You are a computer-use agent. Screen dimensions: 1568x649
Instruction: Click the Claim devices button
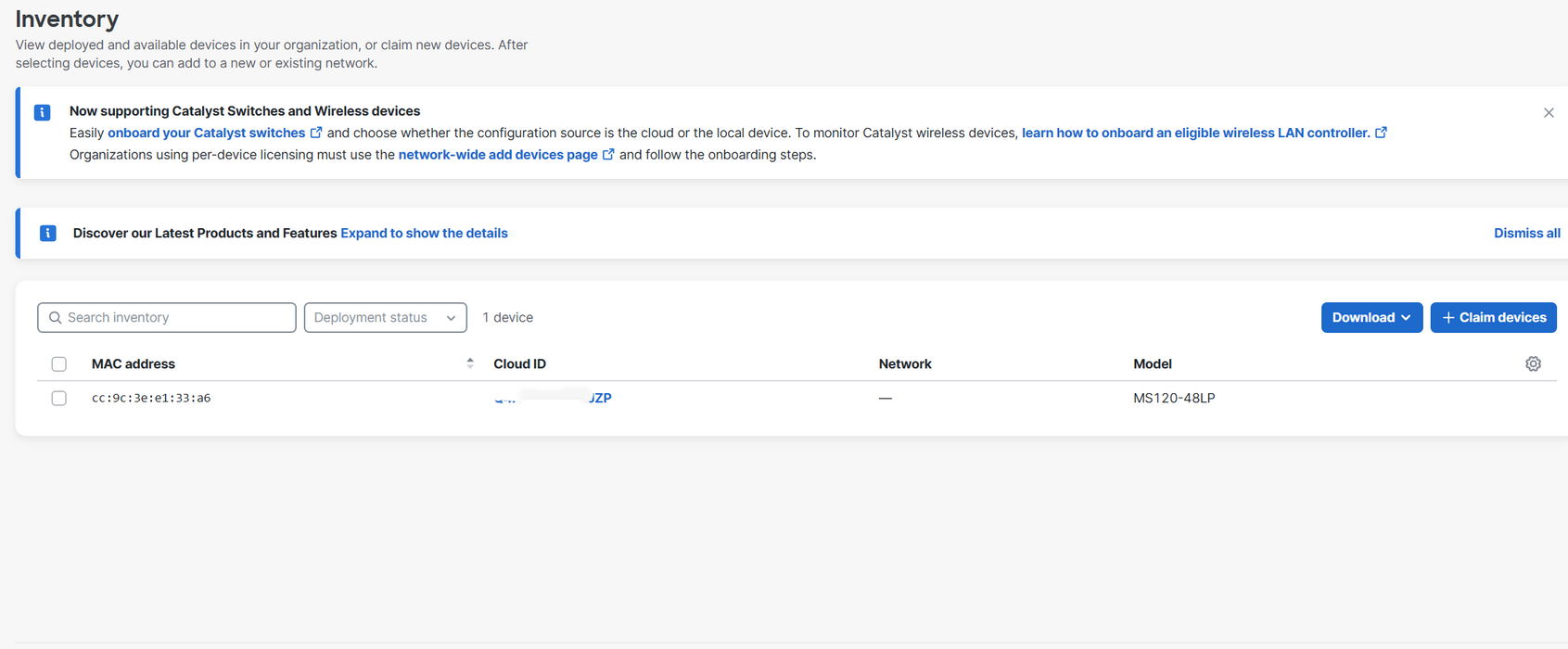click(x=1493, y=317)
